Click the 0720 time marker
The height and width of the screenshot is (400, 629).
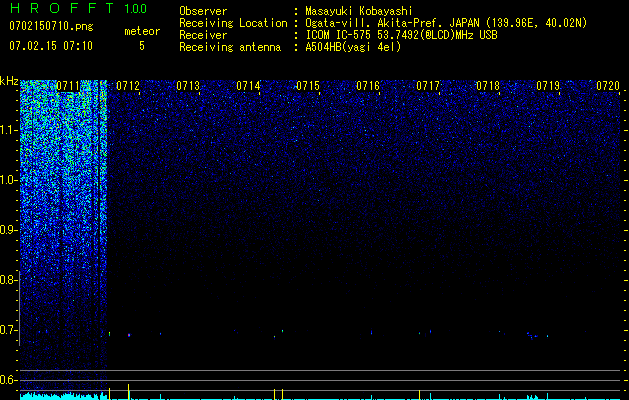(x=608, y=86)
